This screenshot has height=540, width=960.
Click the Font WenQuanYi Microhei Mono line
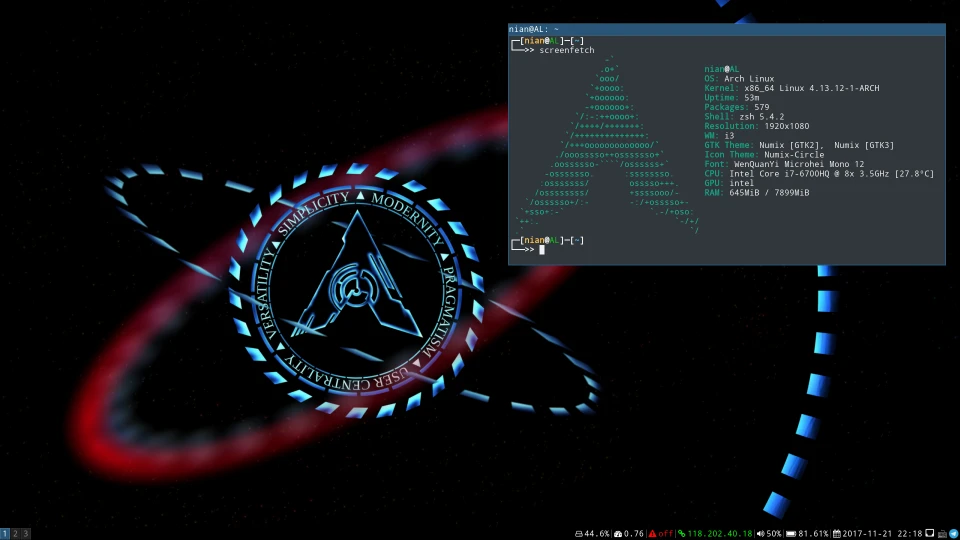click(x=784, y=164)
